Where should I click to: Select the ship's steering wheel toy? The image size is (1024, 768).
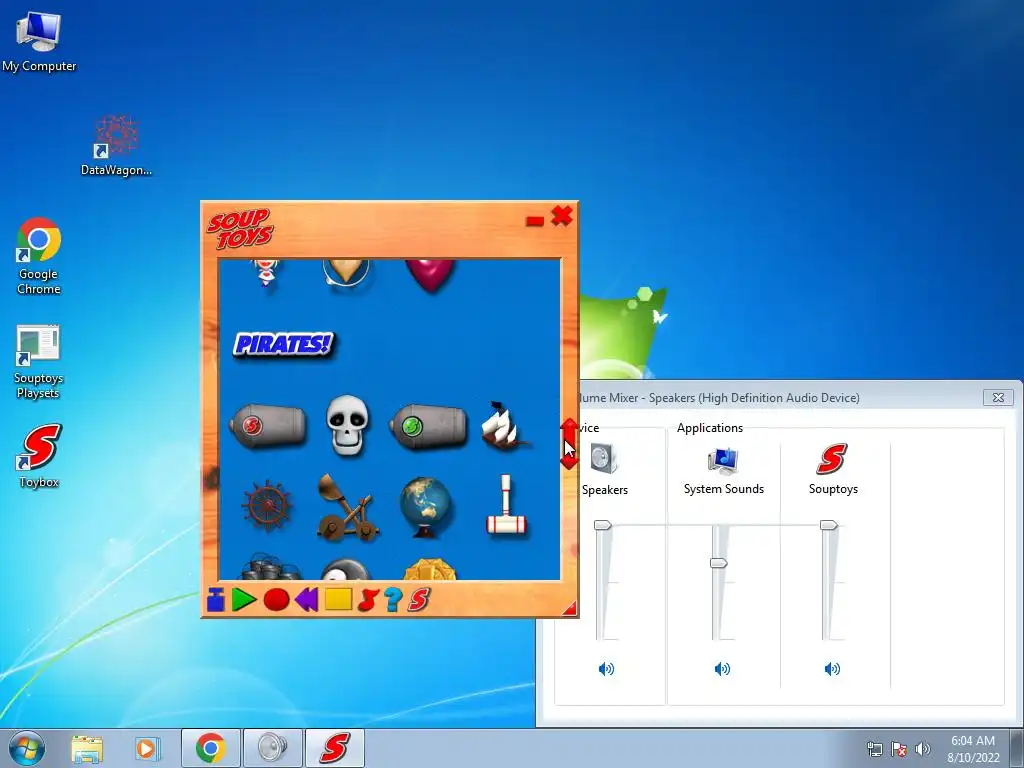pos(266,506)
